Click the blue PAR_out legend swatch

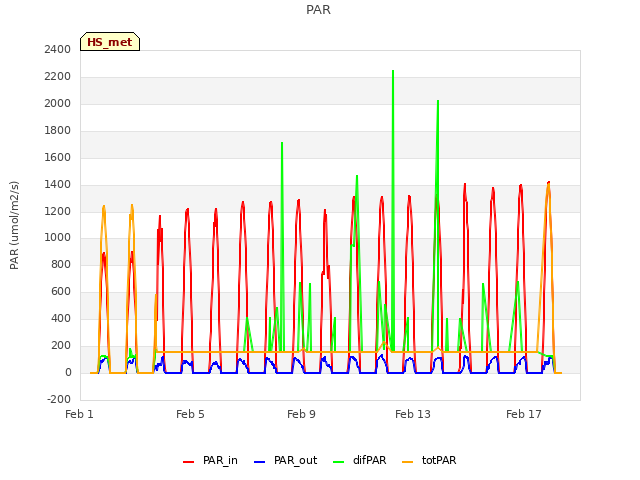(259, 462)
